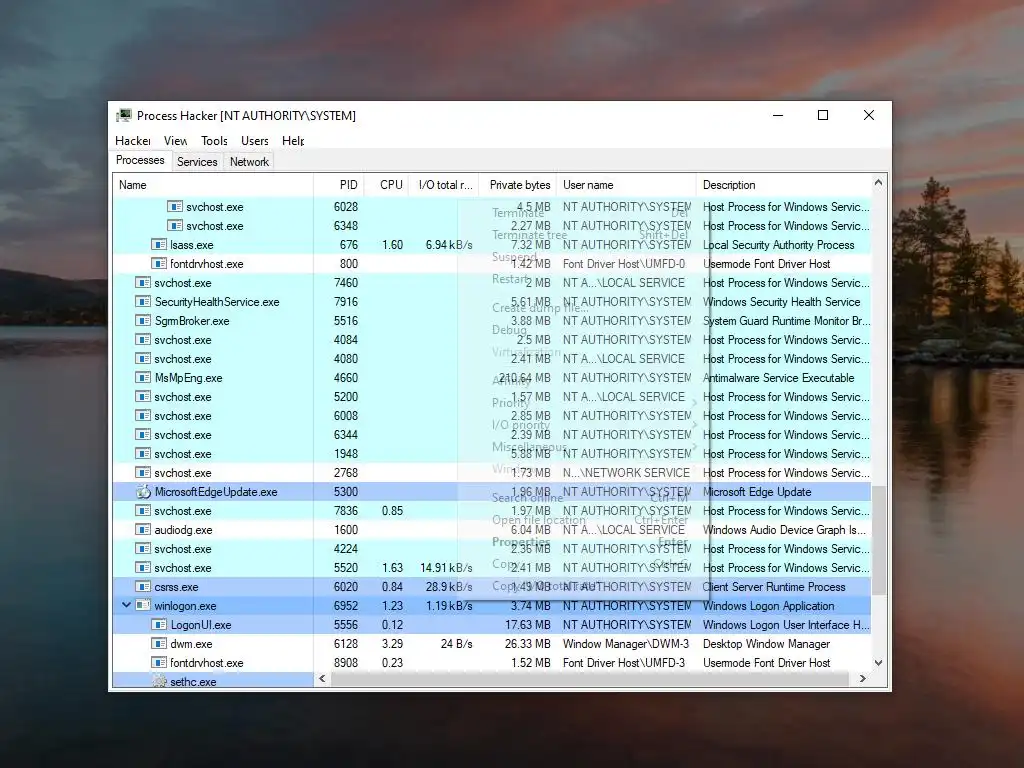Click icon of fontdrvhost.exe PID 8908

pos(159,662)
